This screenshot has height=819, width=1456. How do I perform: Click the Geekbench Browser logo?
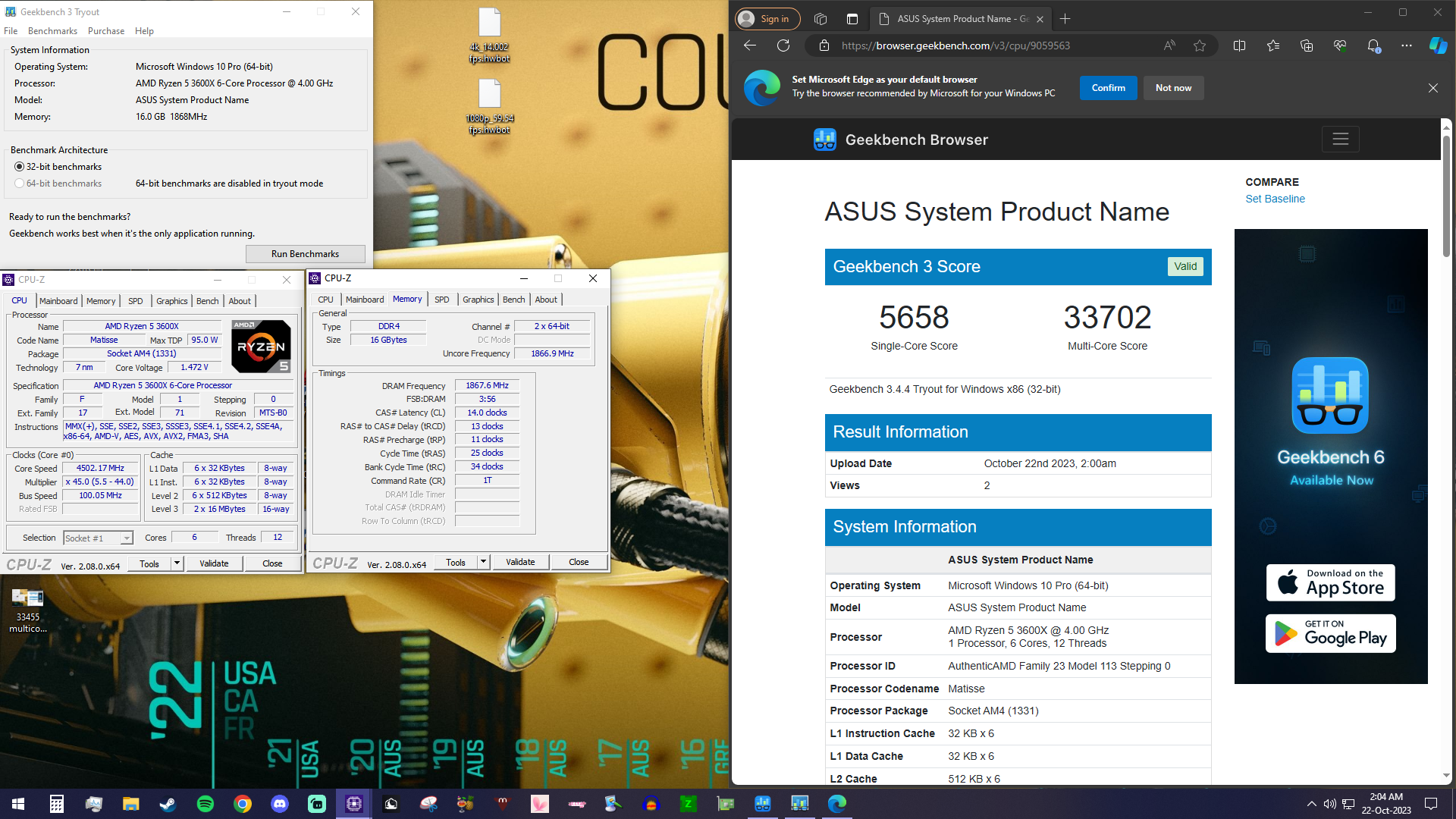(900, 140)
